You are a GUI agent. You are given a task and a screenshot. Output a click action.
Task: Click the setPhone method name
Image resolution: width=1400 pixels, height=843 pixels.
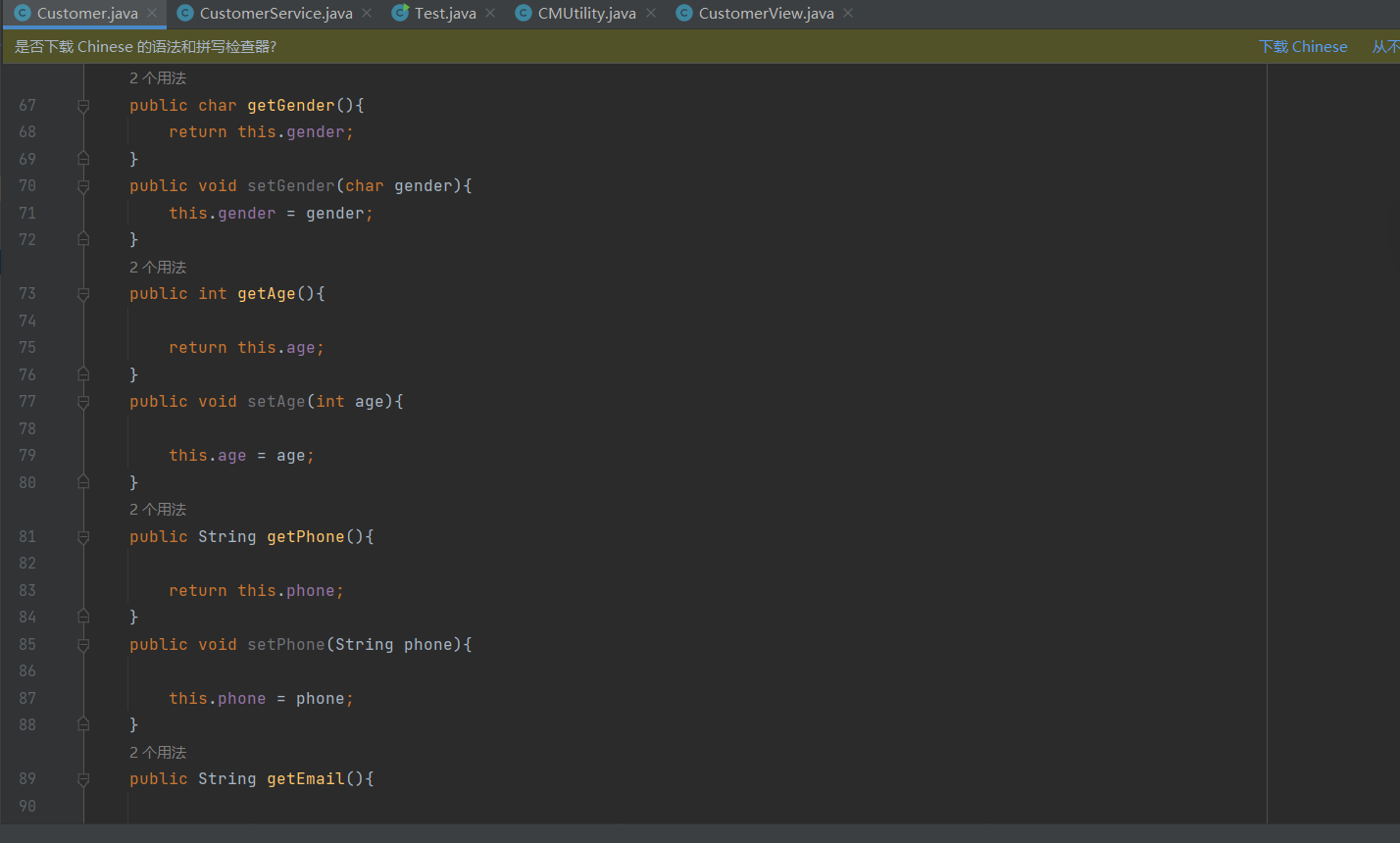[x=286, y=645]
